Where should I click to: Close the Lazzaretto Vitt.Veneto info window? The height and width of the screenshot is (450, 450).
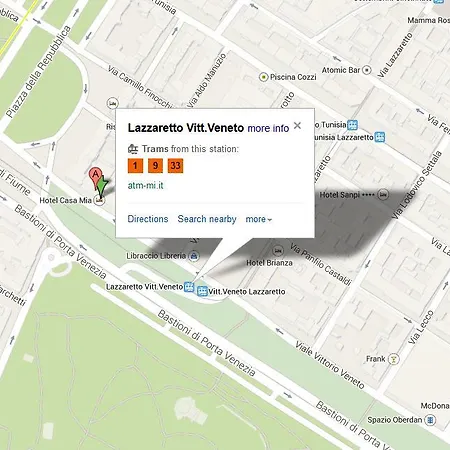coord(297,126)
